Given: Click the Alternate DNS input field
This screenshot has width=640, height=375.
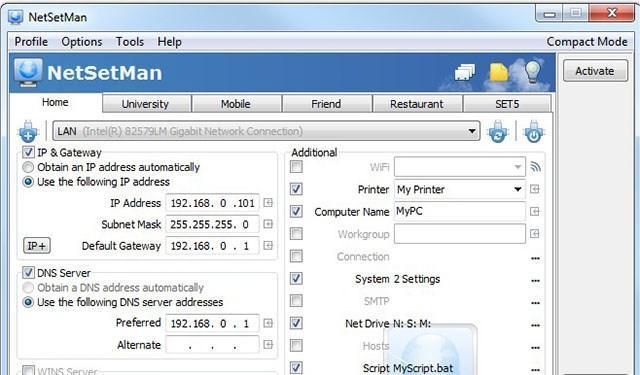Looking at the screenshot, I should click(x=212, y=345).
